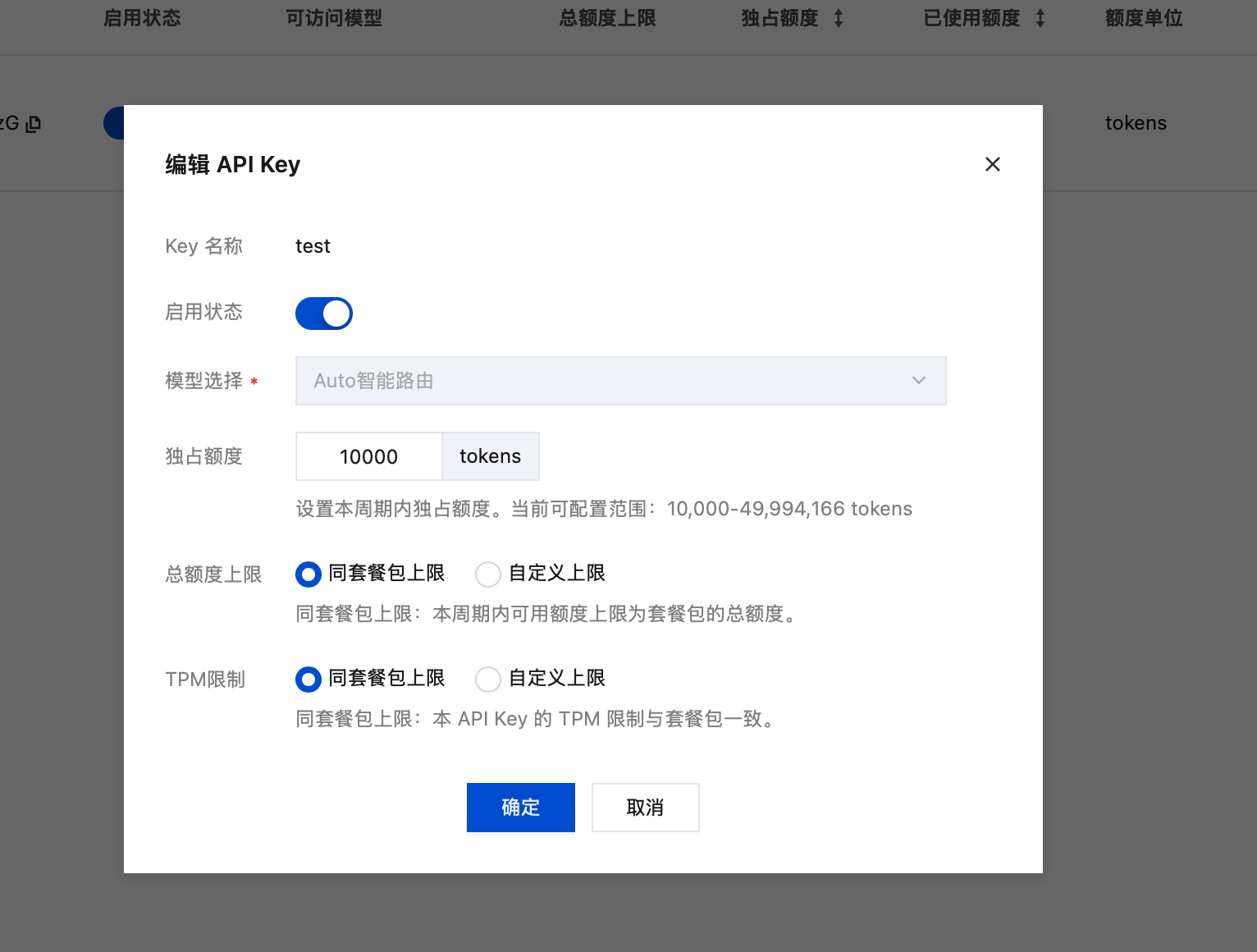This screenshot has height=952, width=1257.
Task: Click the 独占额度 range hint text
Action: [x=604, y=509]
